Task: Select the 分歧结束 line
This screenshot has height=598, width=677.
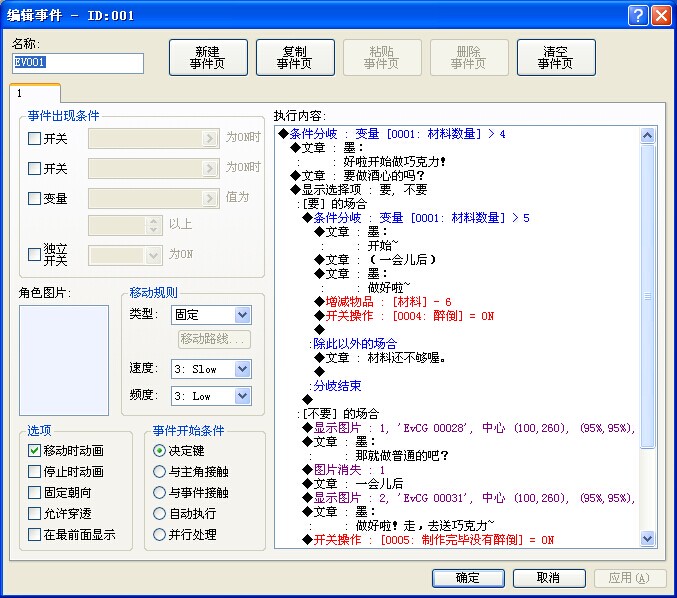Action: (x=335, y=386)
